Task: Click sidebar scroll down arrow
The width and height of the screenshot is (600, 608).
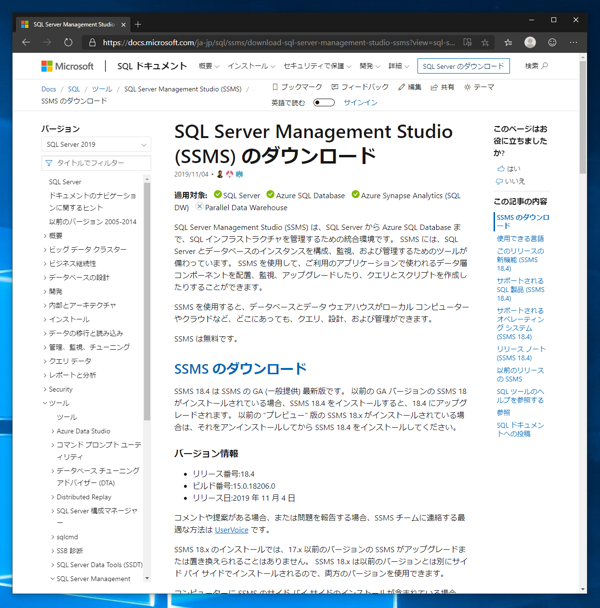Action: 147,578
